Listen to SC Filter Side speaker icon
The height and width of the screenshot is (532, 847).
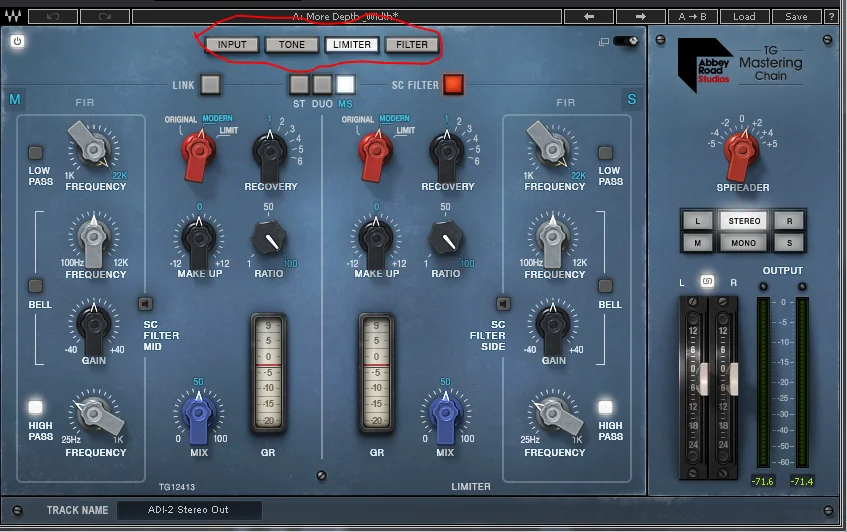[503, 304]
